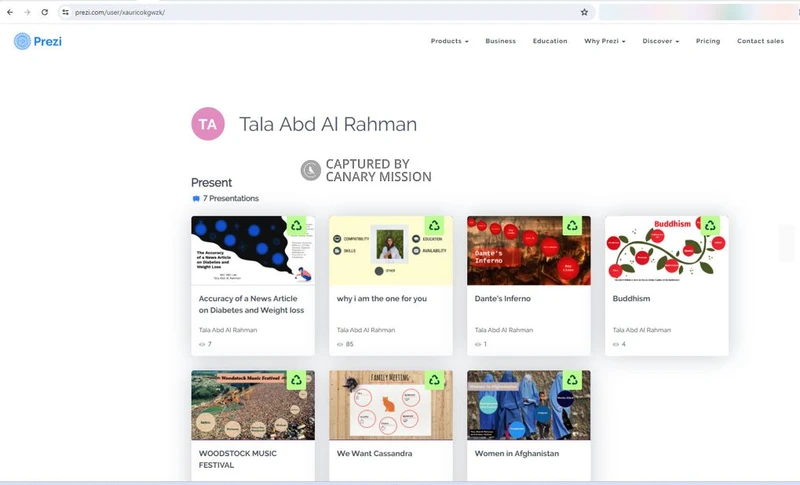Open the Business menu item

[501, 41]
